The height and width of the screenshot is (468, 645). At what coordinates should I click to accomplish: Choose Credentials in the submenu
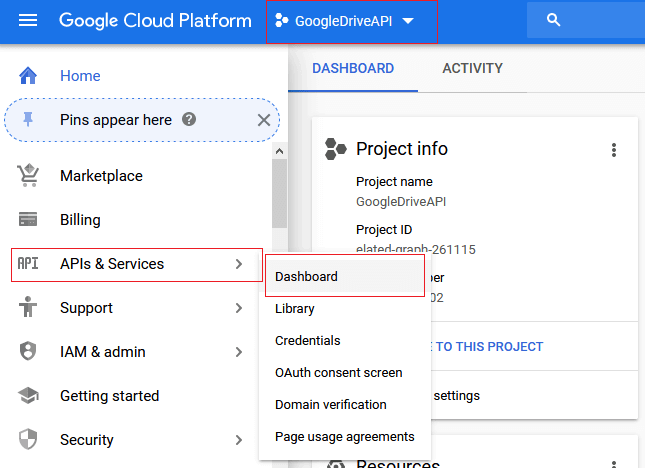click(307, 341)
